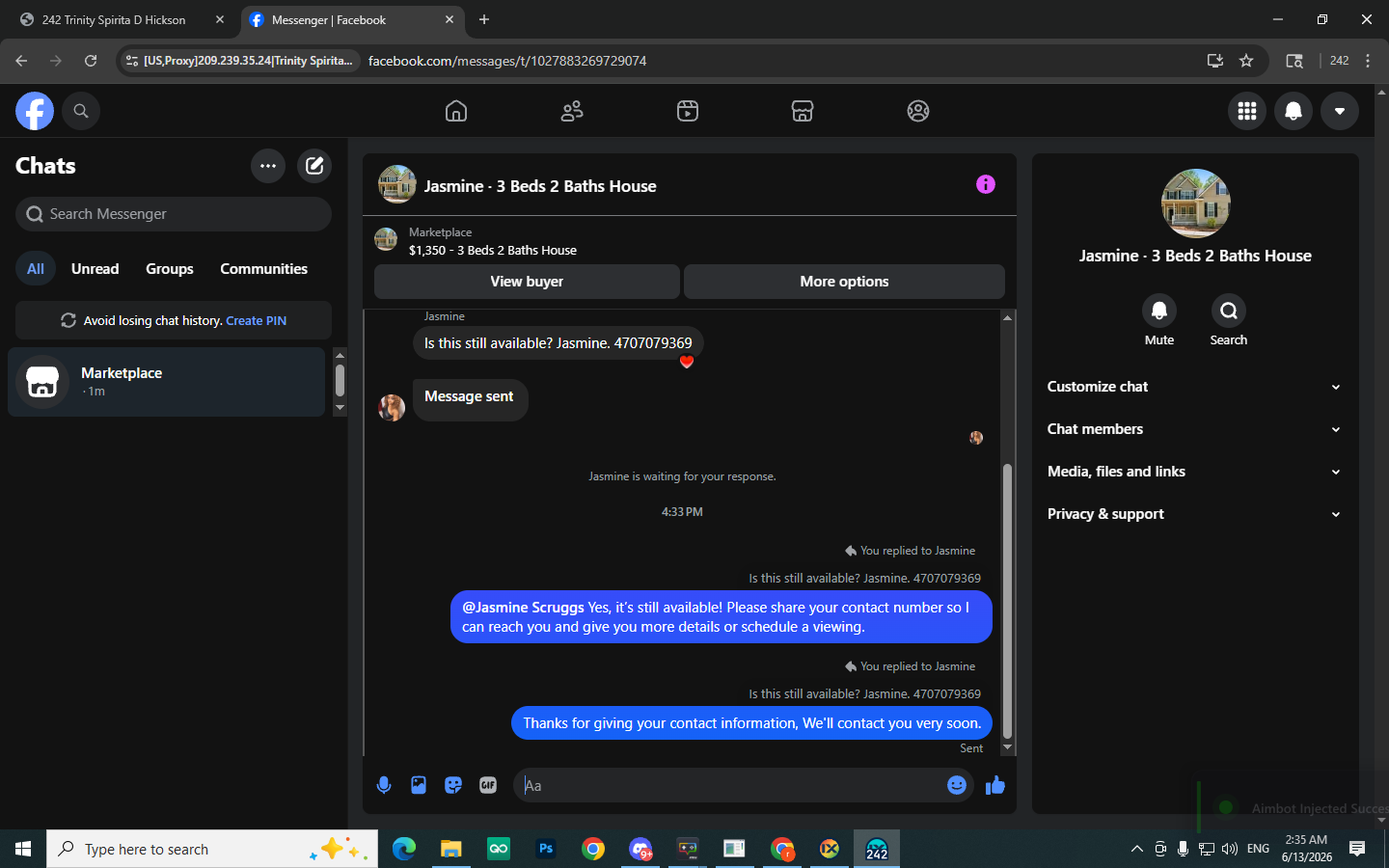This screenshot has width=1389, height=868.
Task: Open the Windows Start menu
Action: [x=23, y=849]
